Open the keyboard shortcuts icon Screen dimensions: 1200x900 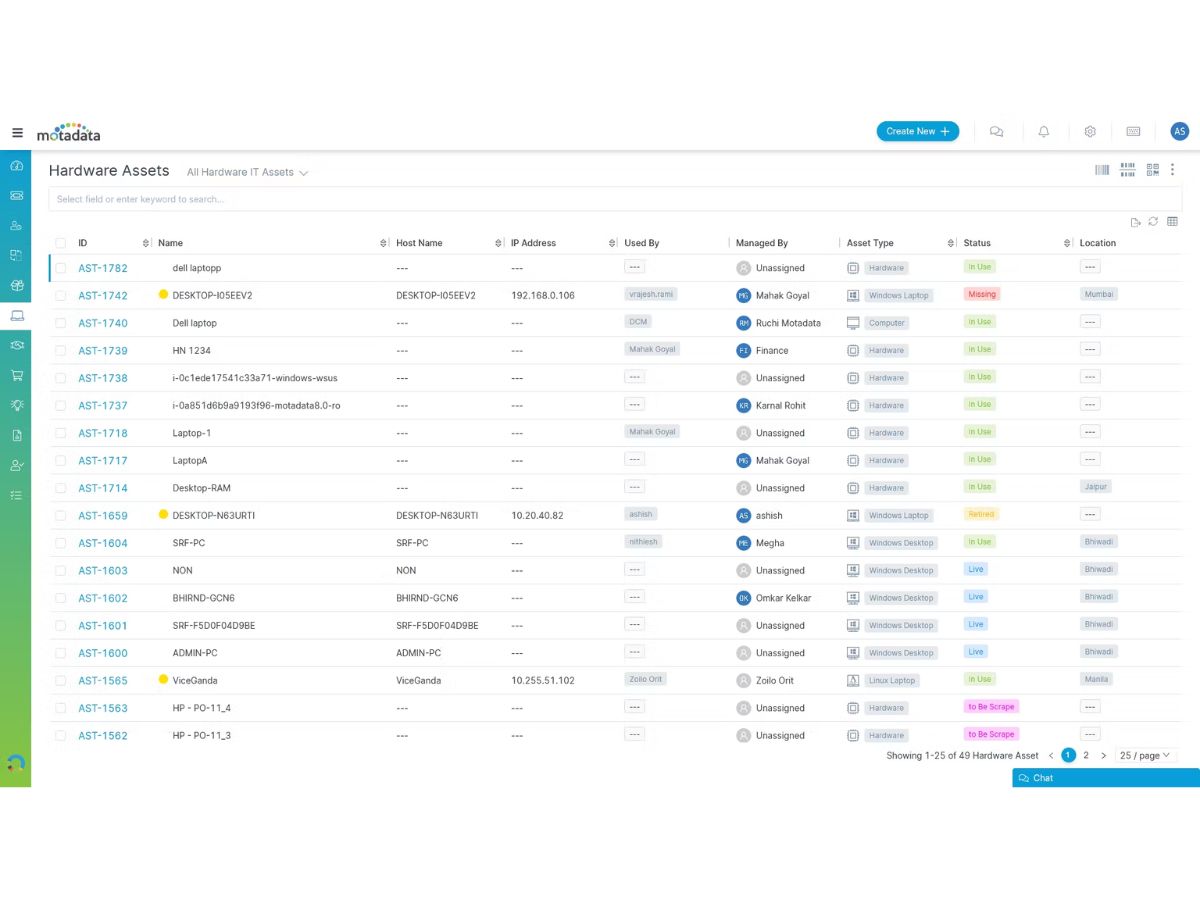pyautogui.click(x=1133, y=131)
